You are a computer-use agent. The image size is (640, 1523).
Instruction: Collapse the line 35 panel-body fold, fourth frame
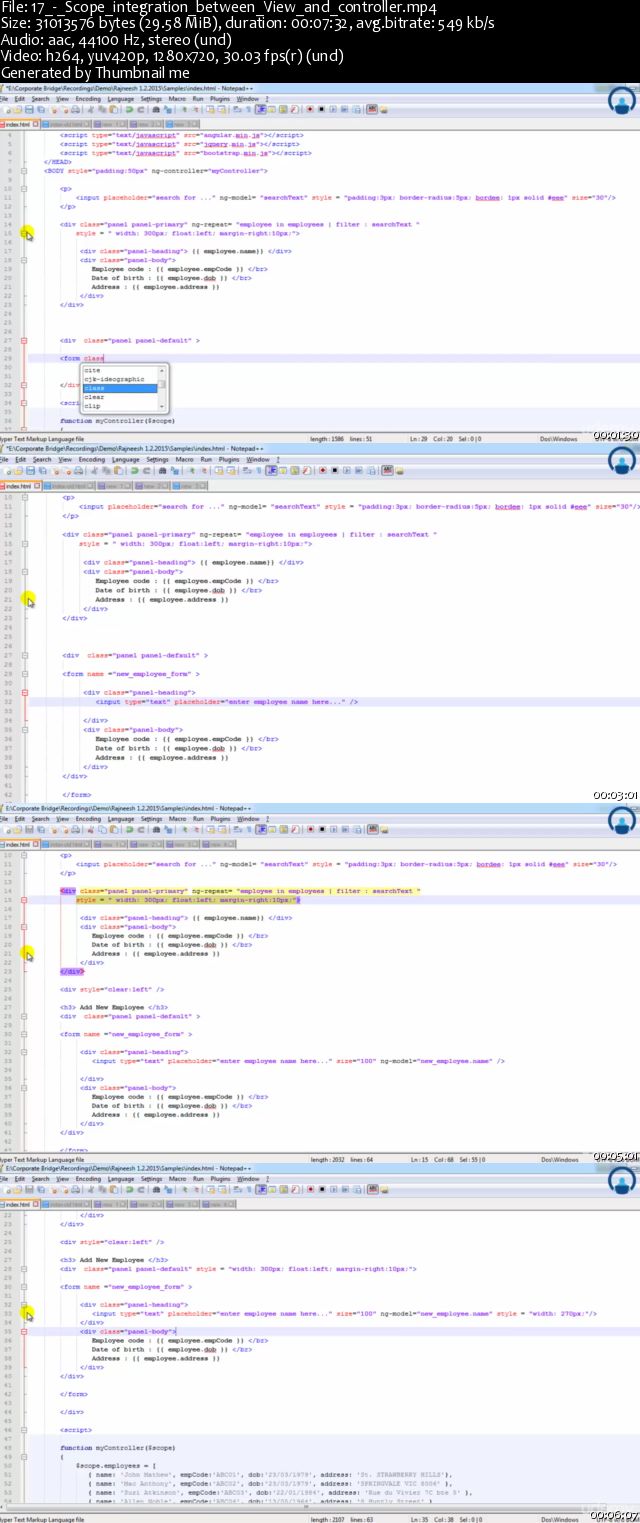coord(25,1331)
